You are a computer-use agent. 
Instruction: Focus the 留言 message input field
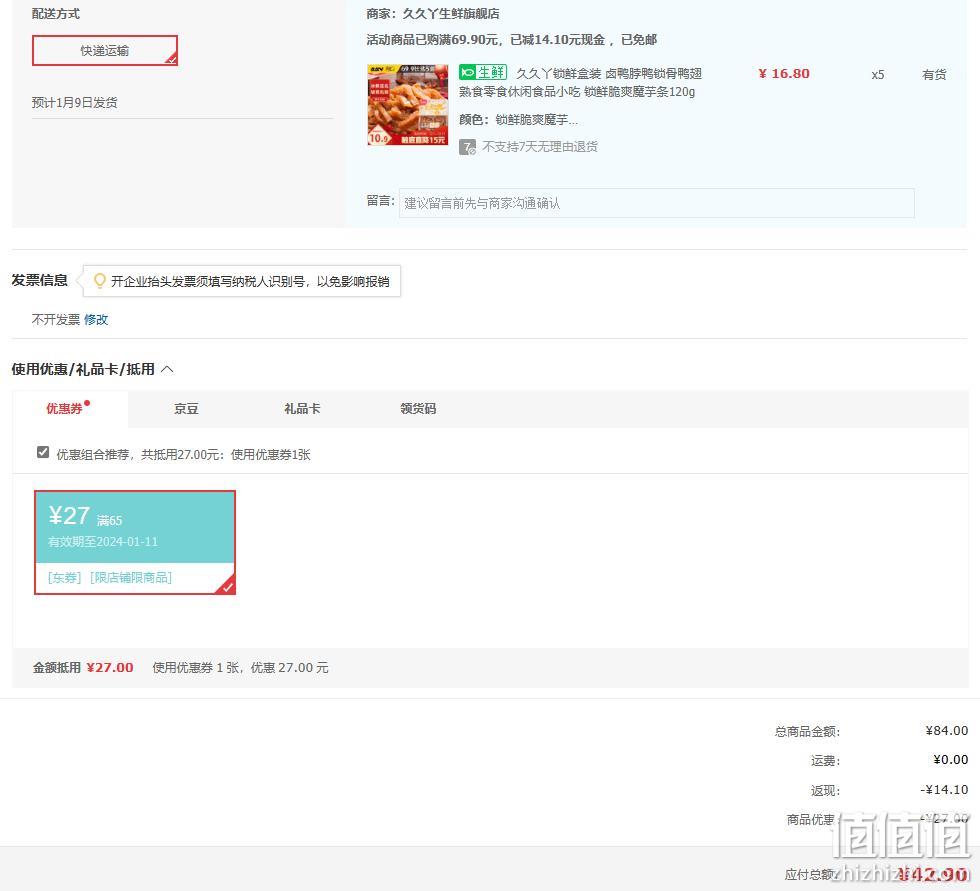pos(656,203)
